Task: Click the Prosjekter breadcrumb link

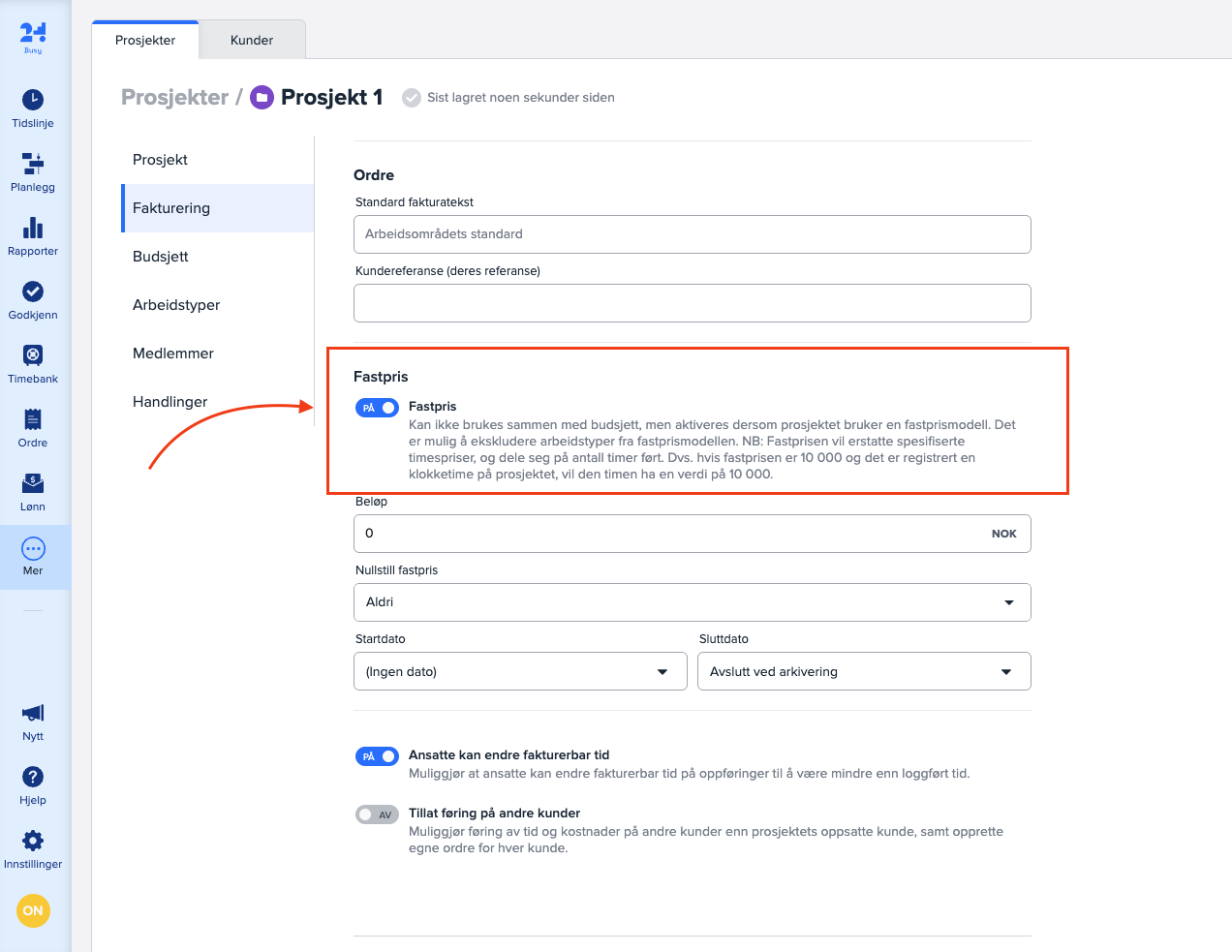Action: [174, 98]
